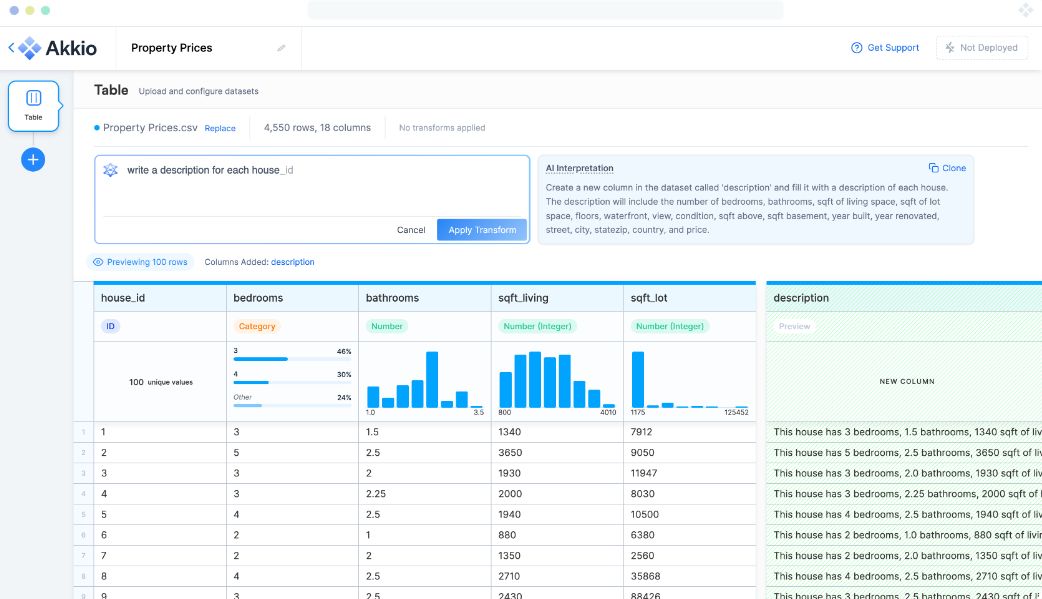
Task: Click the Akkio logo in header
Action: [58, 48]
